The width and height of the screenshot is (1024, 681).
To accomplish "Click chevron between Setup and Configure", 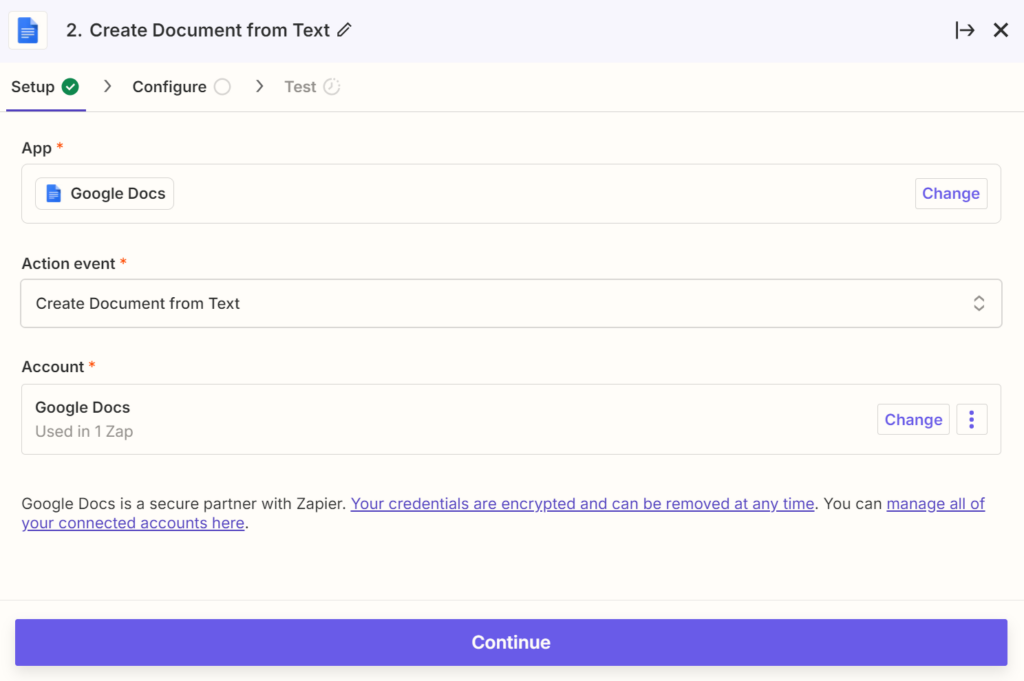I will point(108,86).
